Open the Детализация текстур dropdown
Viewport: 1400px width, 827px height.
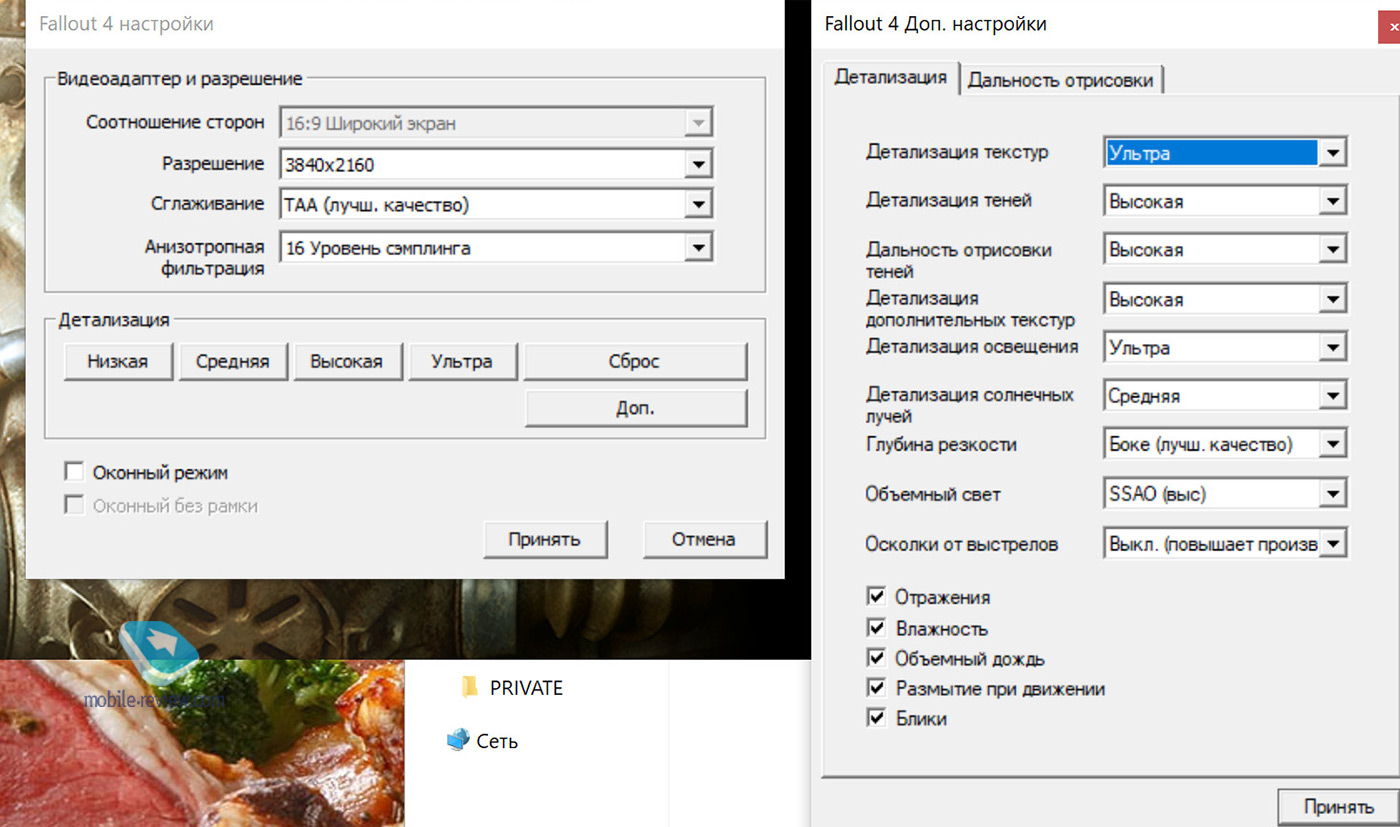[1331, 153]
